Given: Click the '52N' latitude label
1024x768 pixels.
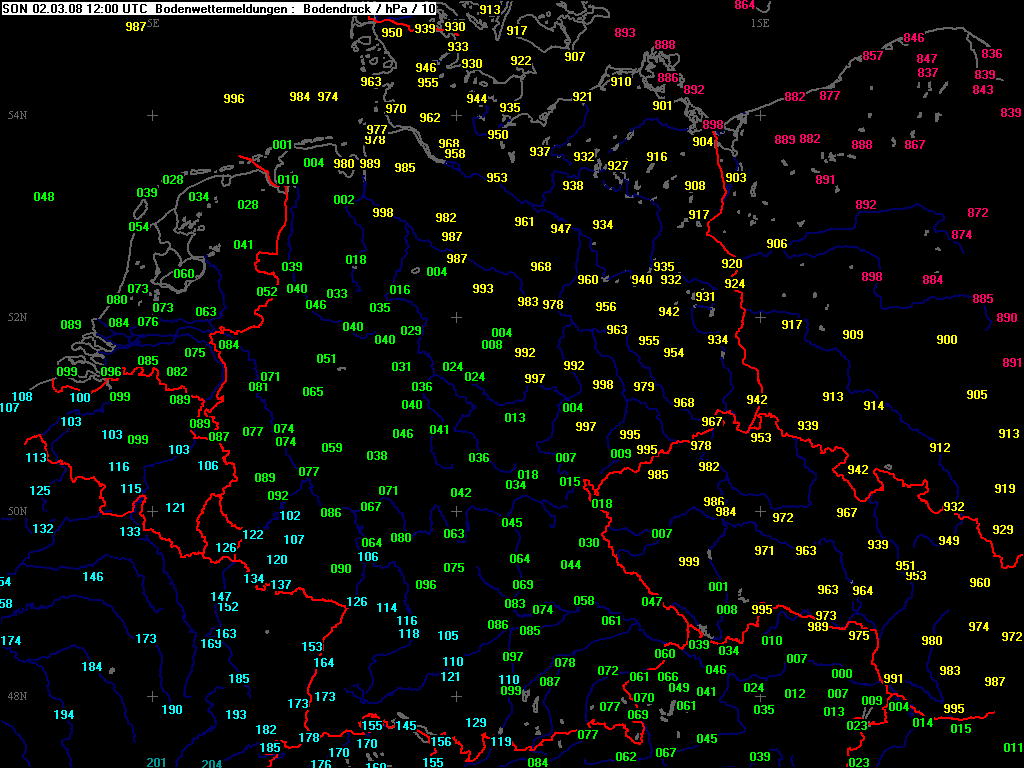Looking at the screenshot, I should pyautogui.click(x=17, y=317).
